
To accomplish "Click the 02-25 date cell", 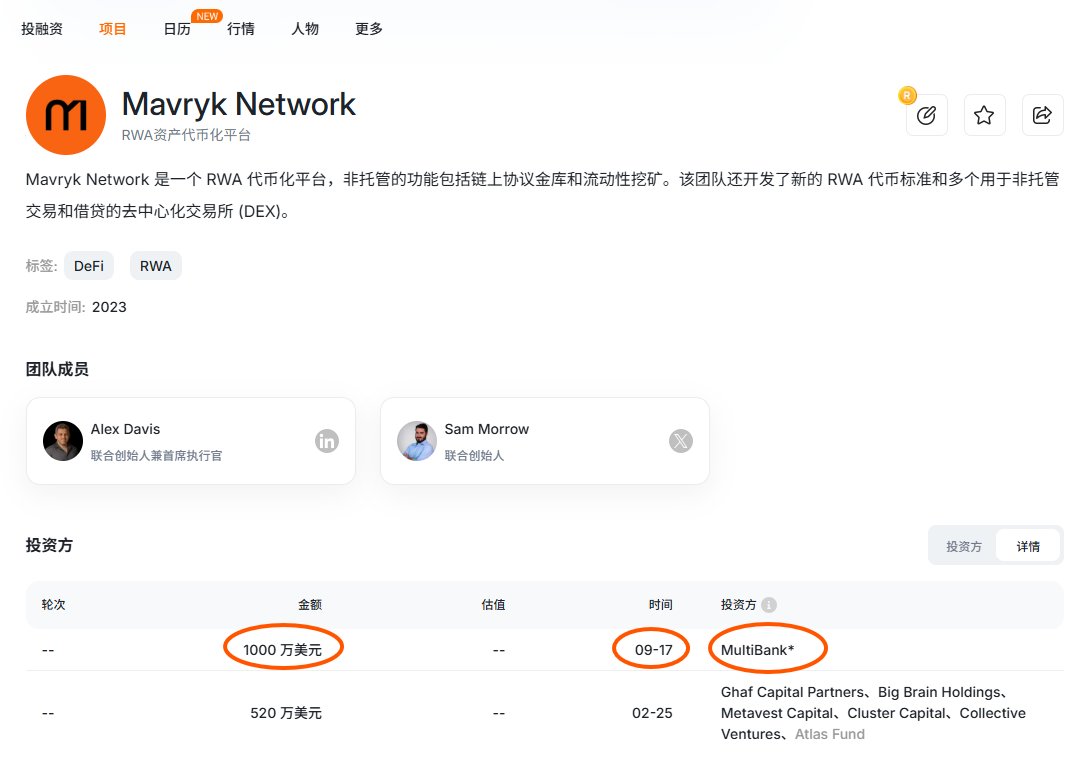I will click(x=652, y=714).
